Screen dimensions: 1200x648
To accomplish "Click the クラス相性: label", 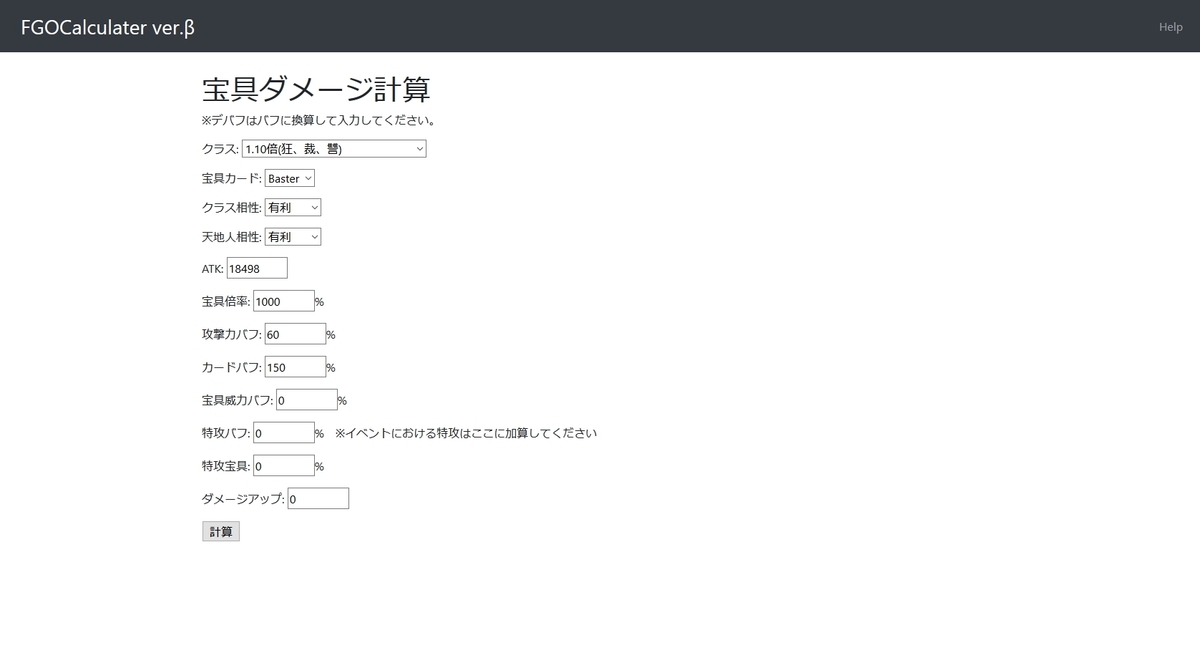I will pyautogui.click(x=232, y=208).
